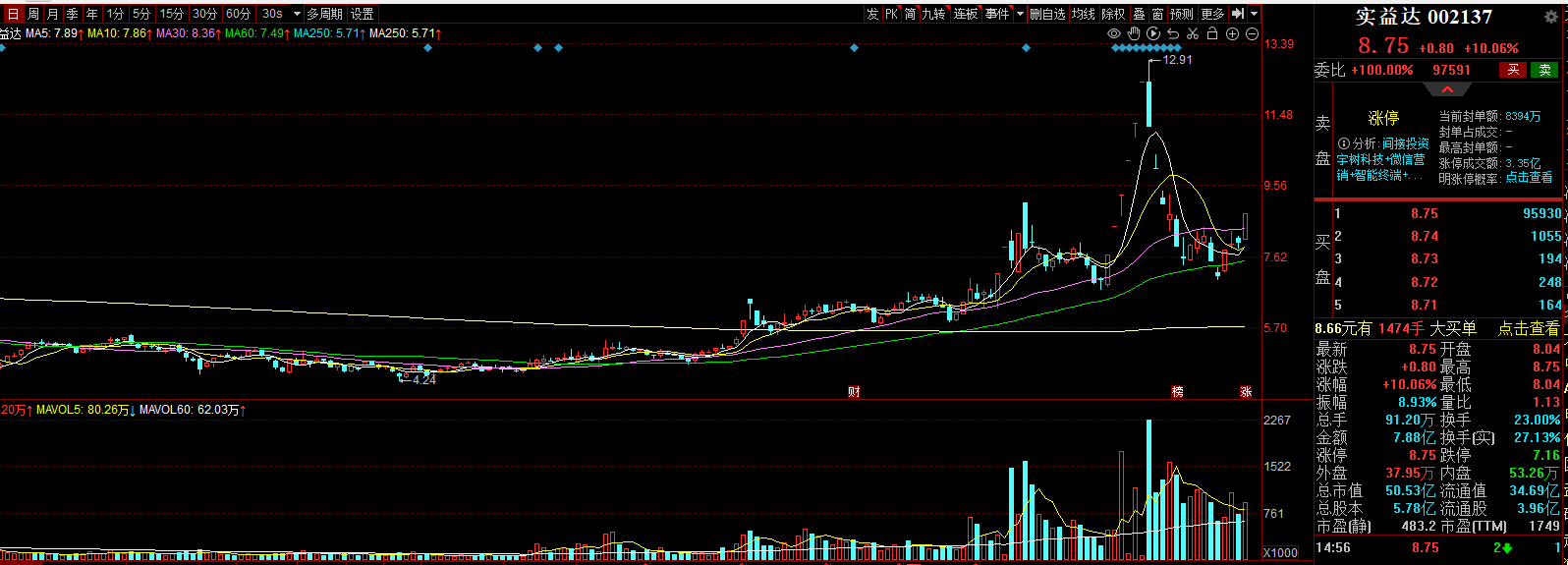
Task: Zoom out chart with minus icon
Action: tap(1252, 33)
